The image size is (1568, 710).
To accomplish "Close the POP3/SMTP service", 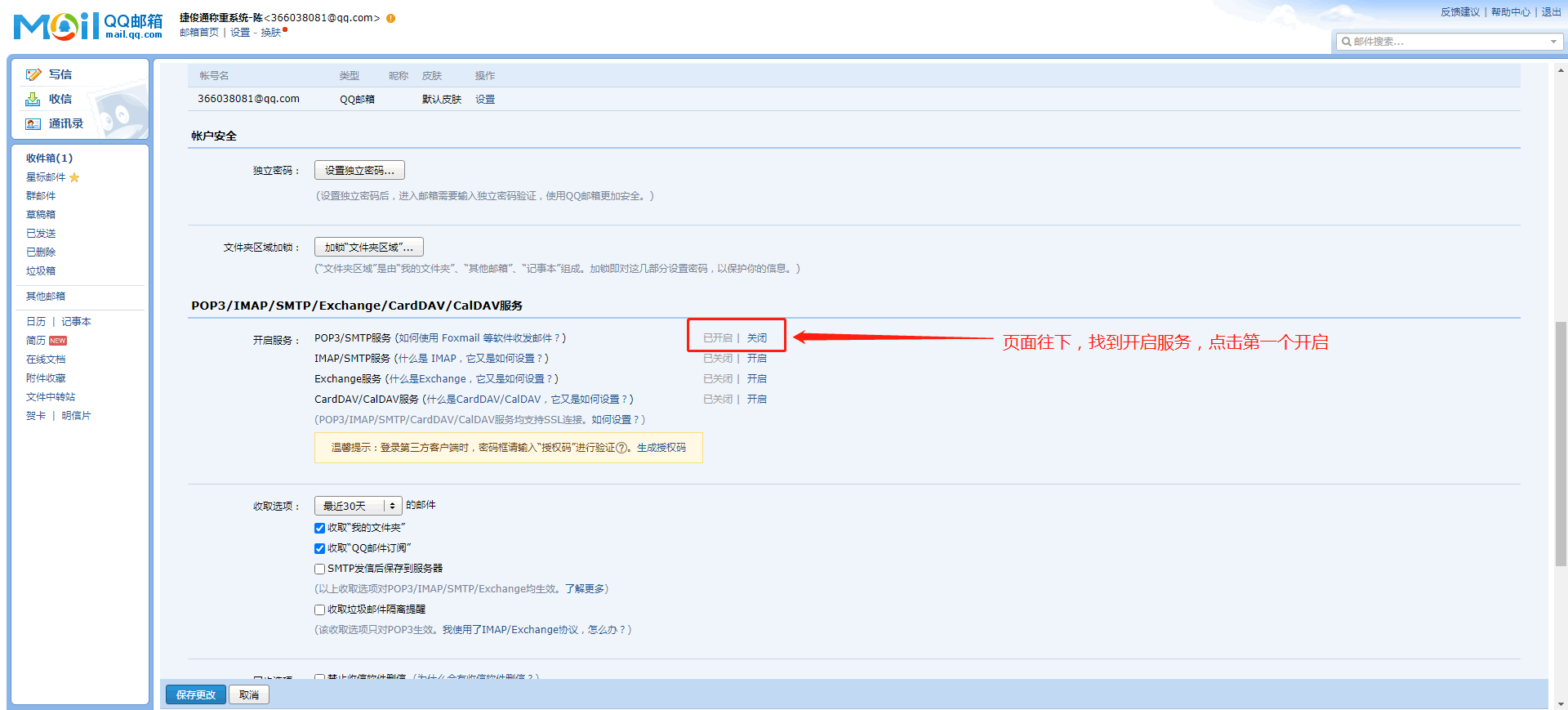I will click(757, 338).
